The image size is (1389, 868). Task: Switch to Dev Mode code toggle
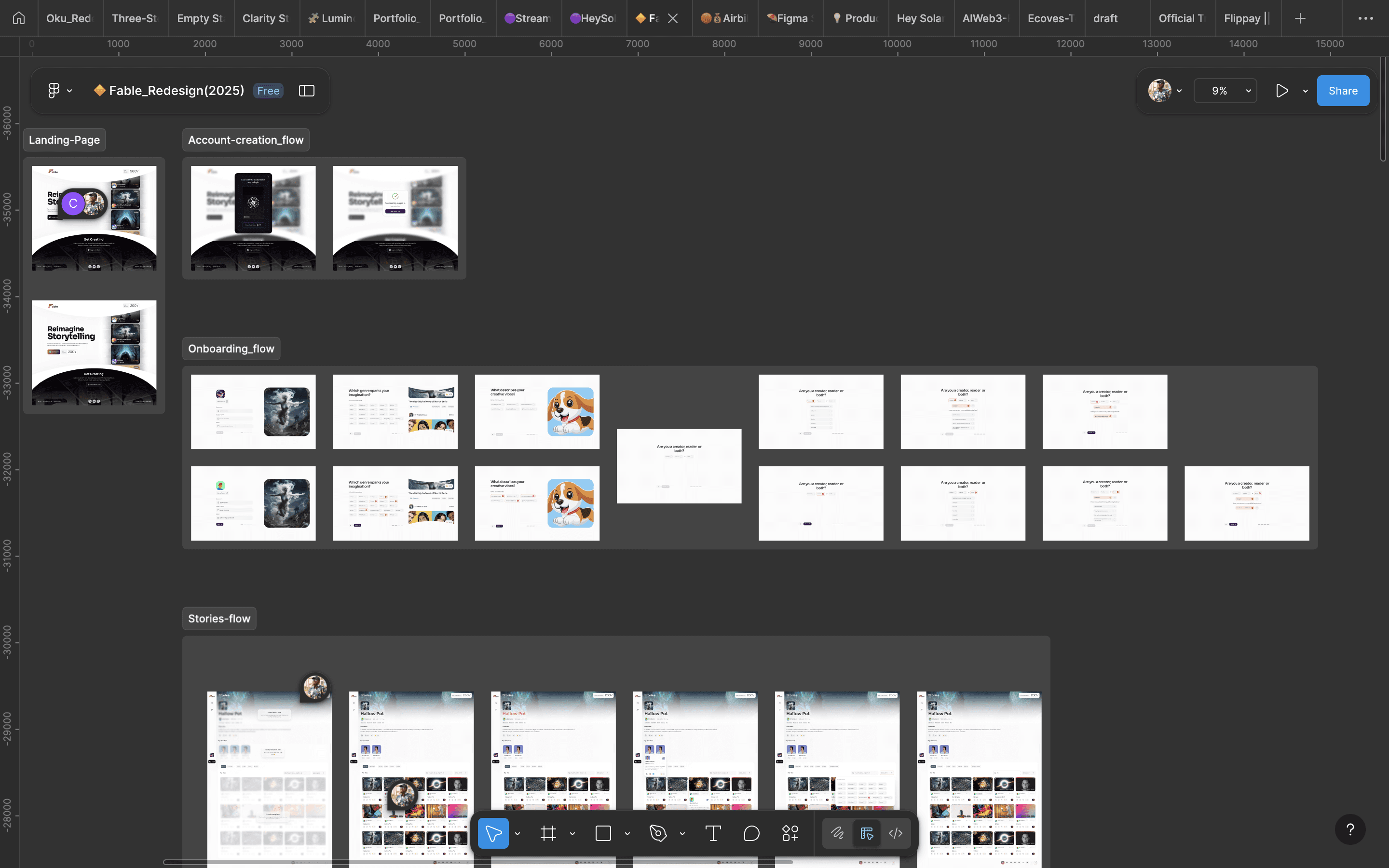896,833
